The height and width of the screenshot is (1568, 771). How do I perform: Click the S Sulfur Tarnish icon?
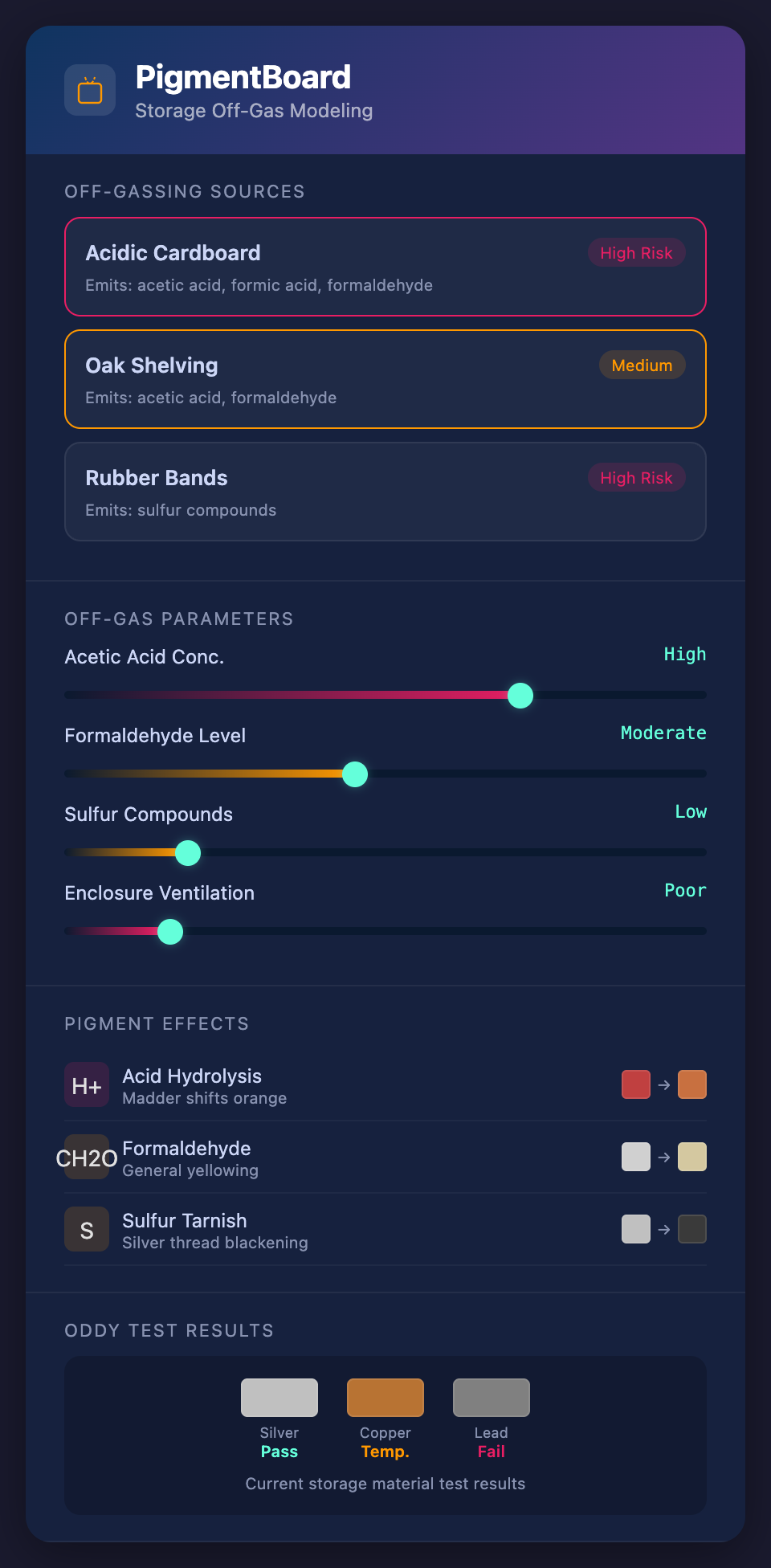tap(87, 1229)
